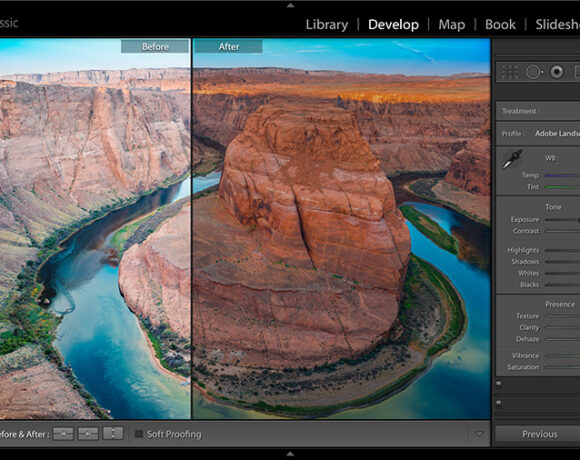Click the Before label on the photo
Viewport: 580px width, 460px height.
pyautogui.click(x=155, y=47)
